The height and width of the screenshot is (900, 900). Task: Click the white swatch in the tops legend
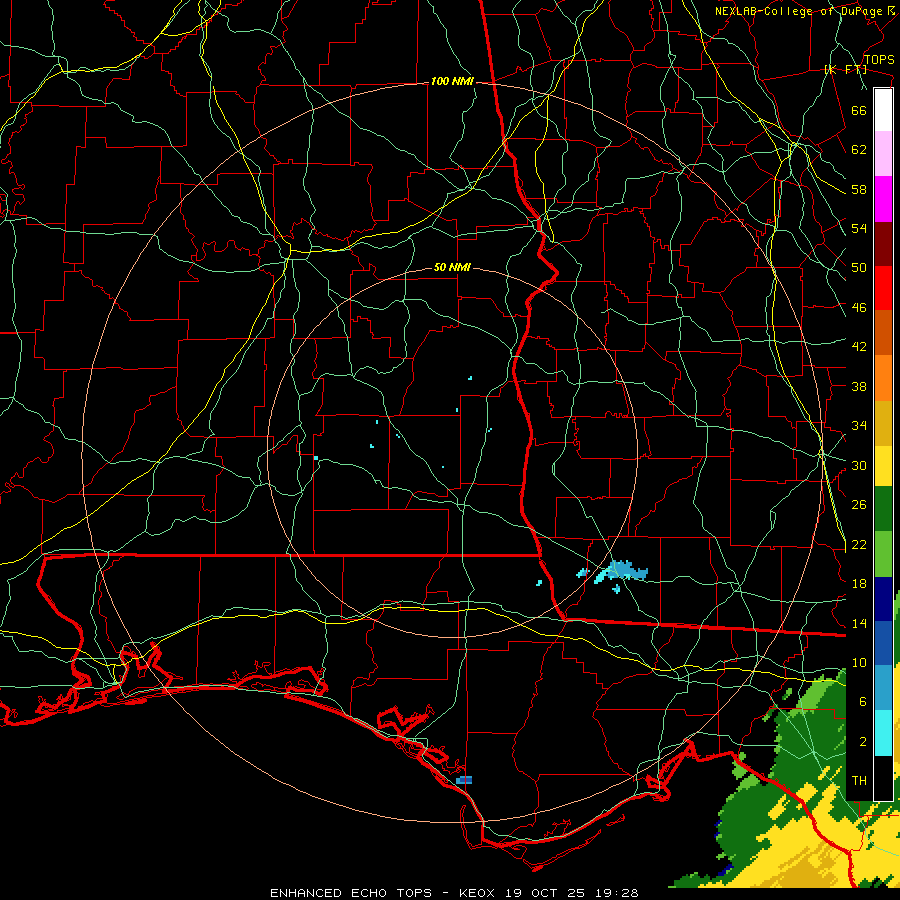[883, 110]
